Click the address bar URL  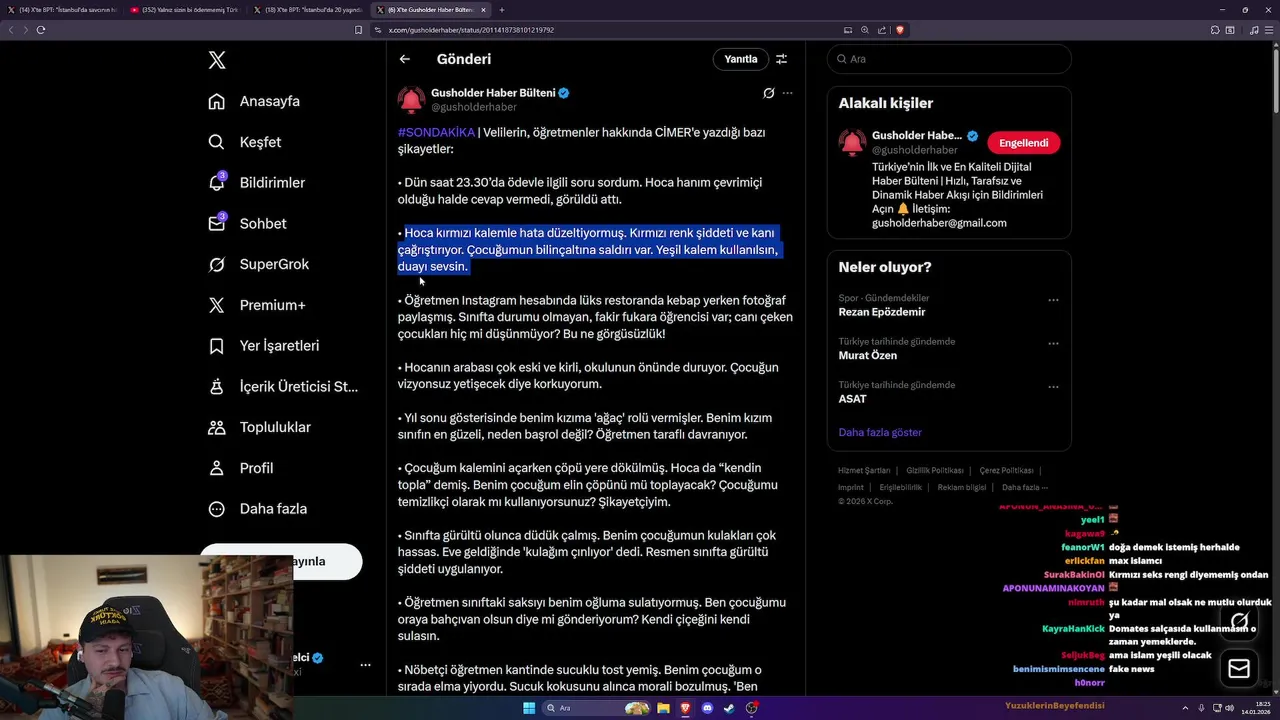[x=471, y=30]
